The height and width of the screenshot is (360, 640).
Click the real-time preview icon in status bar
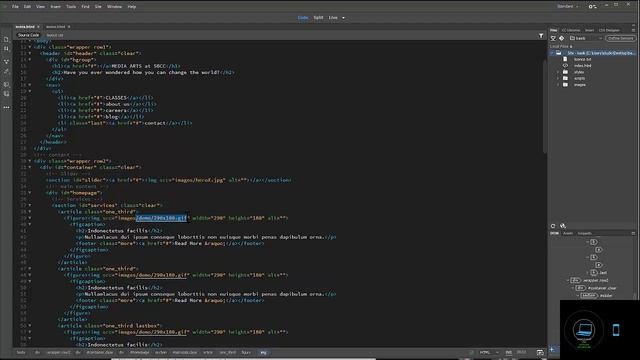tap(540, 353)
